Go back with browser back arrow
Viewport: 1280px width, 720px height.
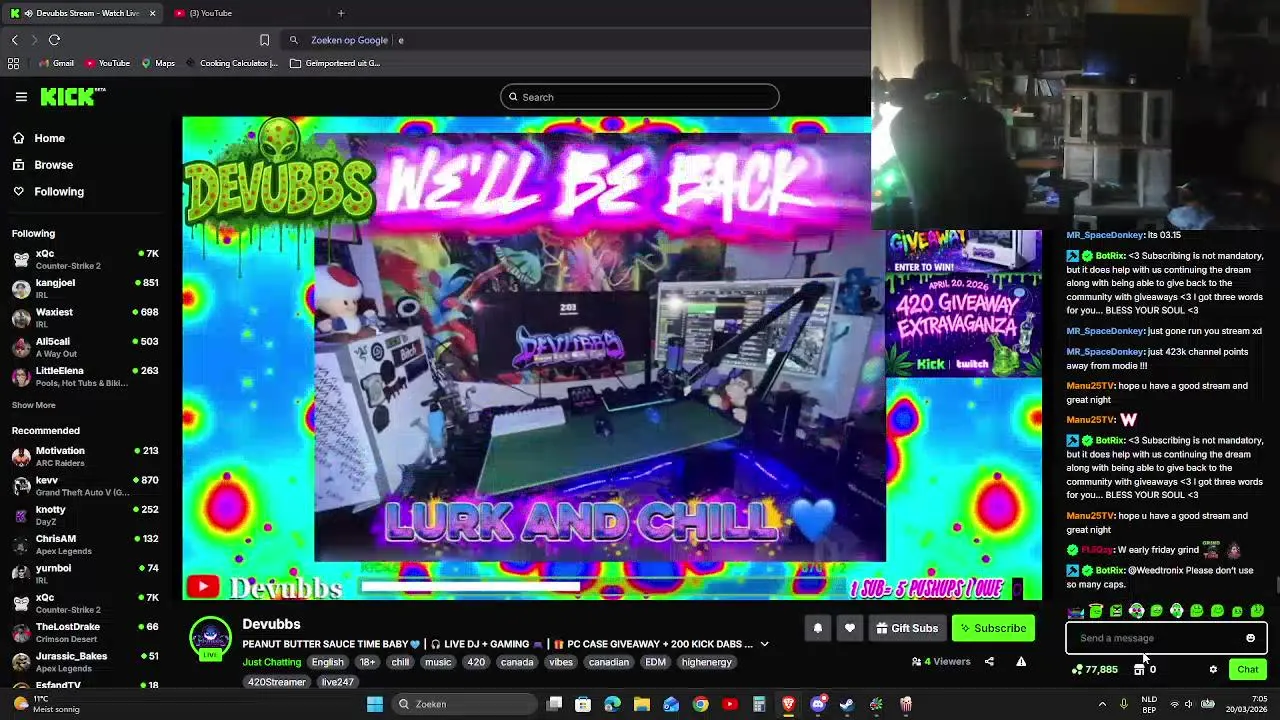pyautogui.click(x=15, y=40)
